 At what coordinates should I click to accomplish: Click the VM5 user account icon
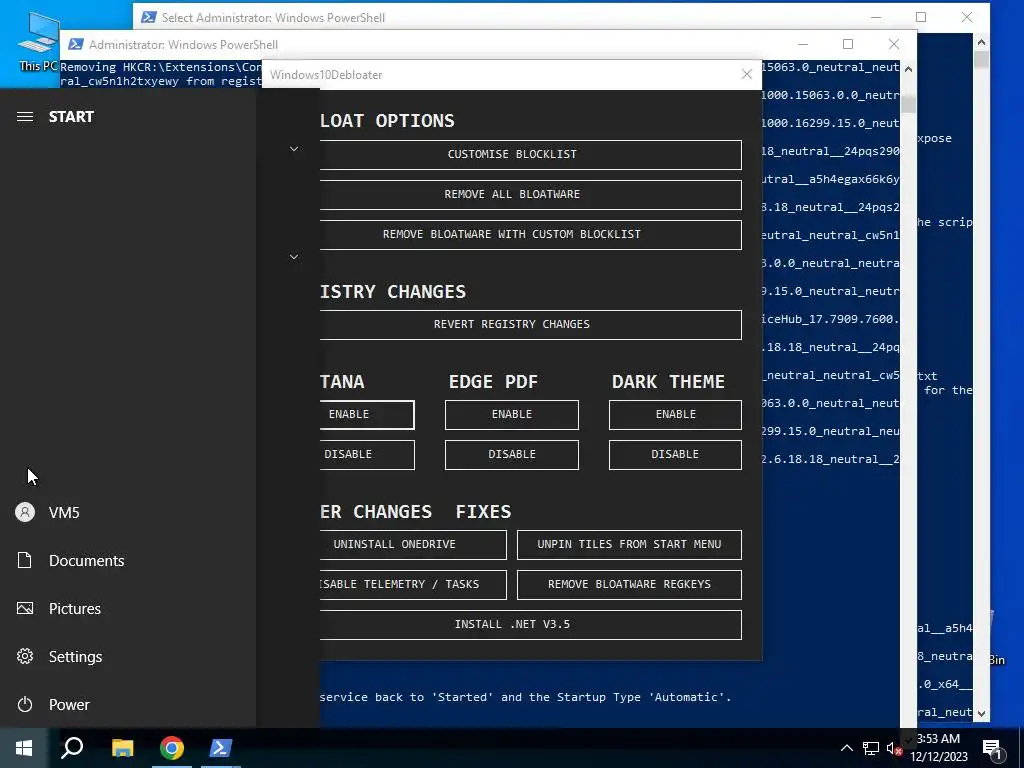coord(25,512)
